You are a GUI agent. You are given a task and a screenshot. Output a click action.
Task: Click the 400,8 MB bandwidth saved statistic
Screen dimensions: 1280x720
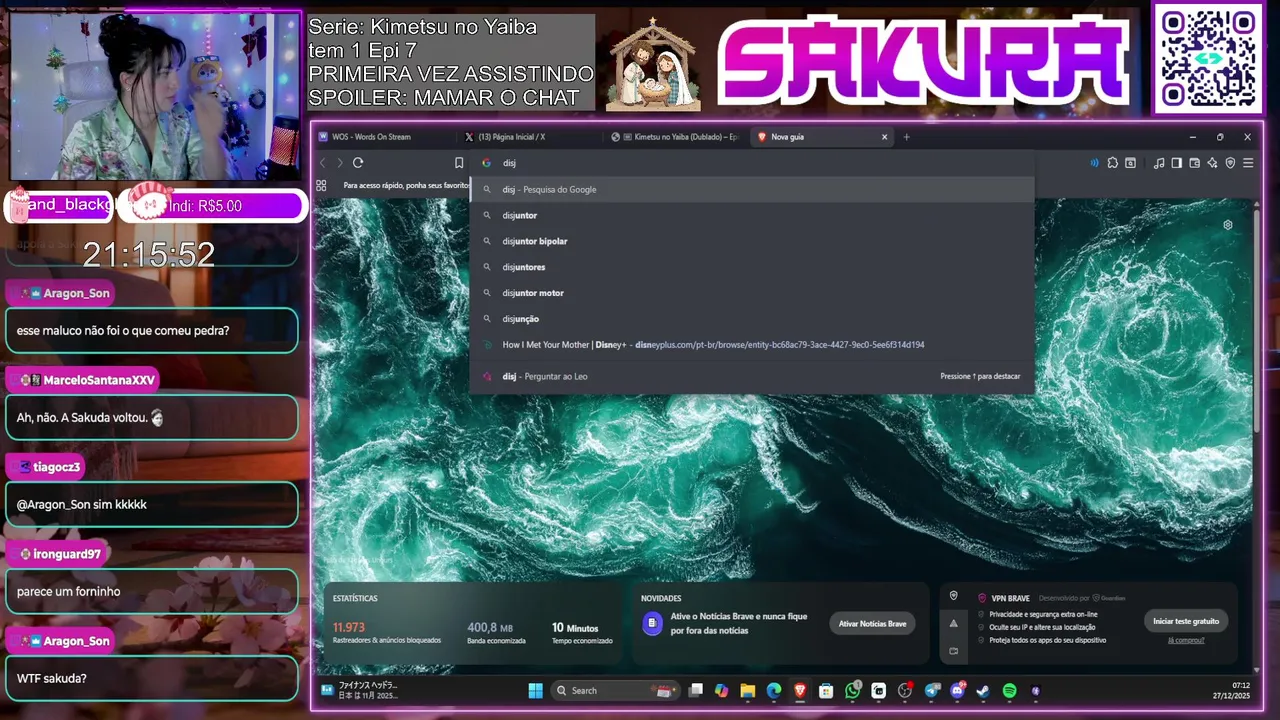496,633
